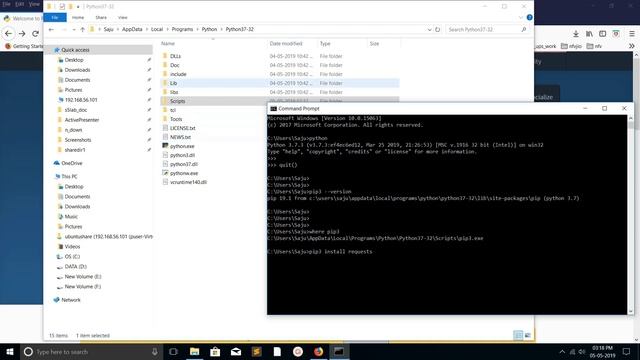640x360 pixels.
Task: Open ActivePresenter pinned folder
Action: [82, 120]
